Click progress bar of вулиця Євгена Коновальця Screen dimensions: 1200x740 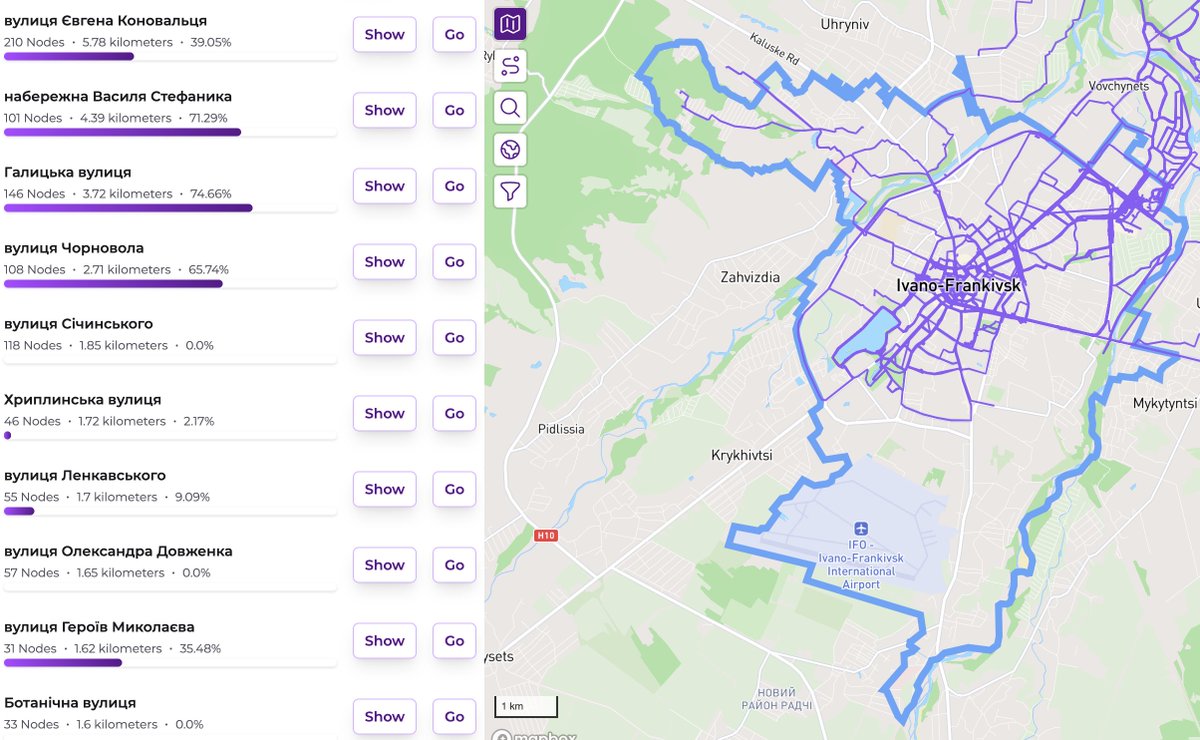point(170,56)
